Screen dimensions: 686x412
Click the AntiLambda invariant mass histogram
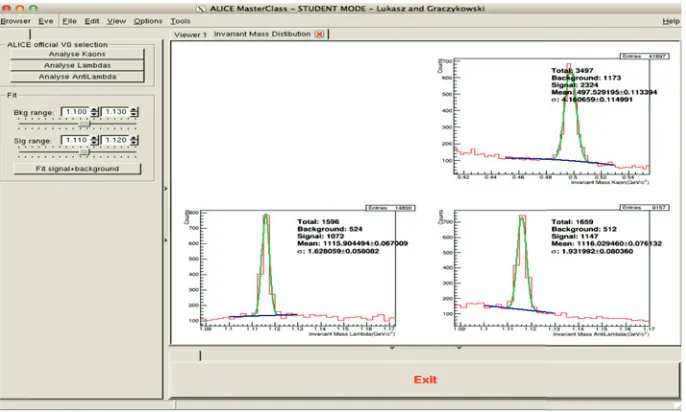coord(551,268)
